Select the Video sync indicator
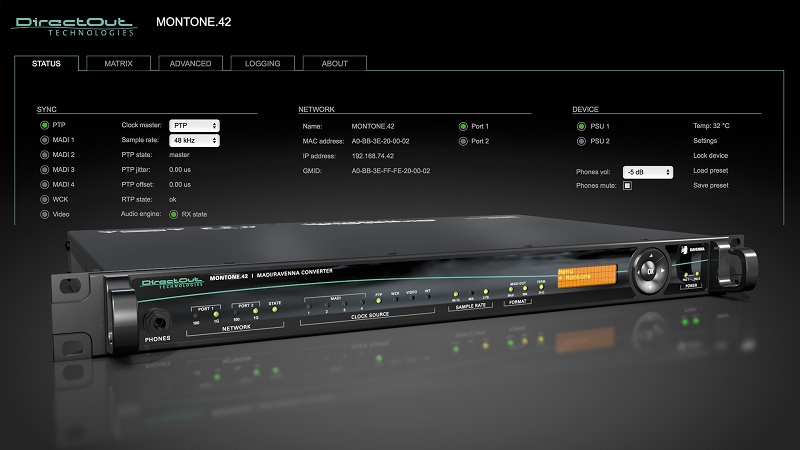 [x=44, y=214]
